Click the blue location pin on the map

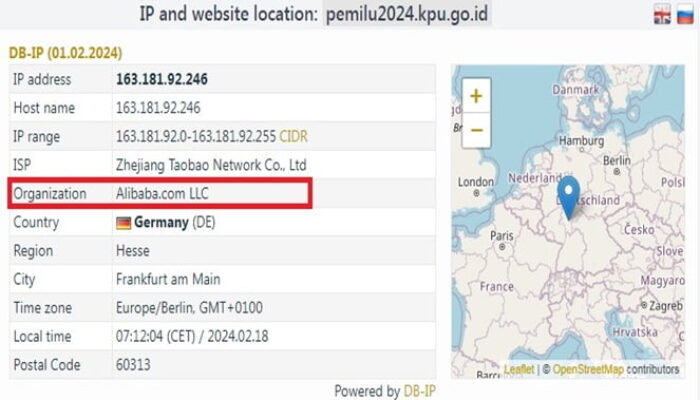point(569,196)
